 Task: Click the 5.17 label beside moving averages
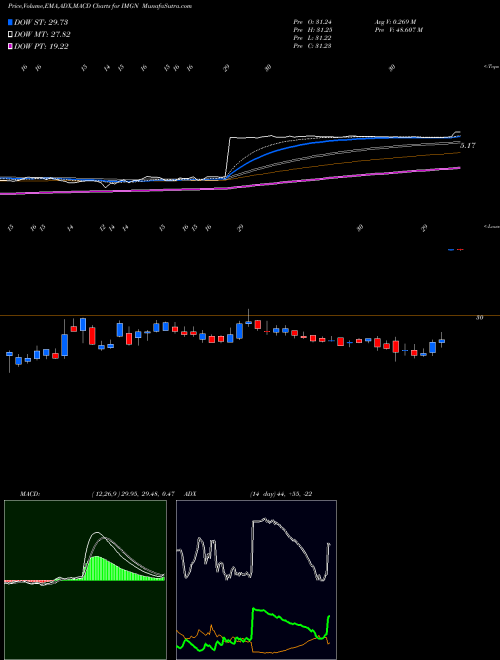pyautogui.click(x=468, y=146)
